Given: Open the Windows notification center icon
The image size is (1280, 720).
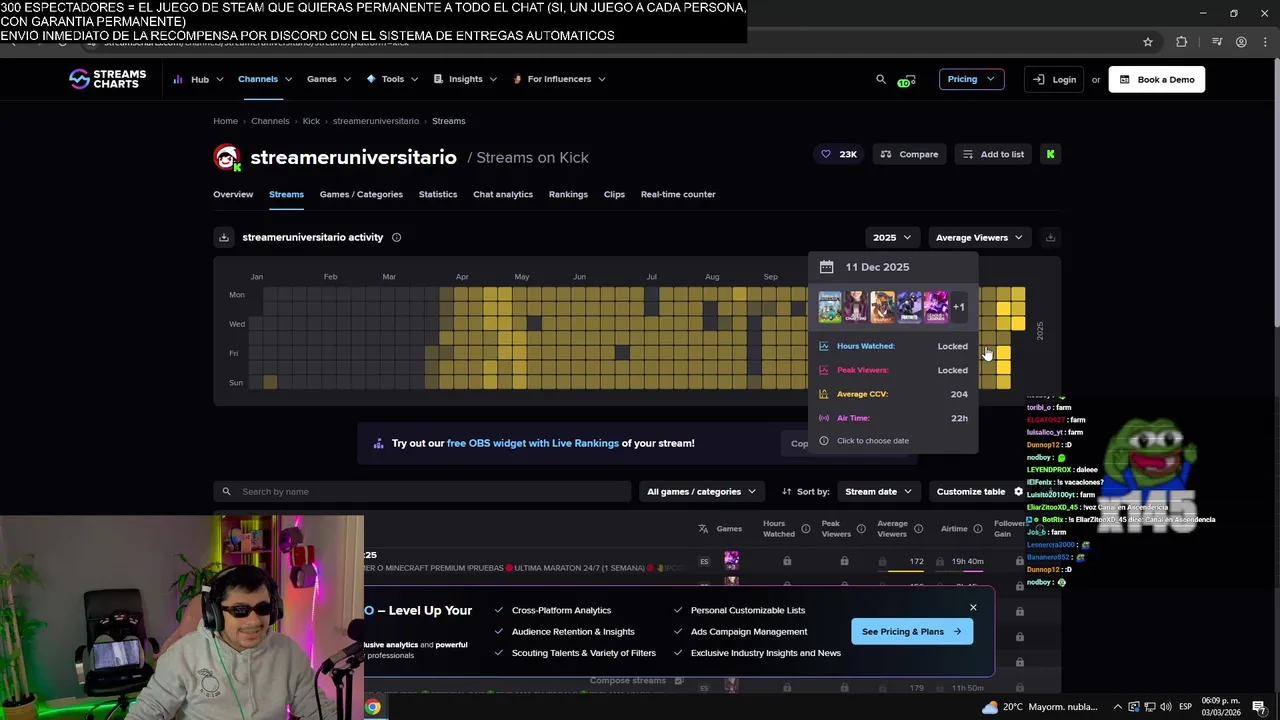Looking at the screenshot, I should (1259, 707).
